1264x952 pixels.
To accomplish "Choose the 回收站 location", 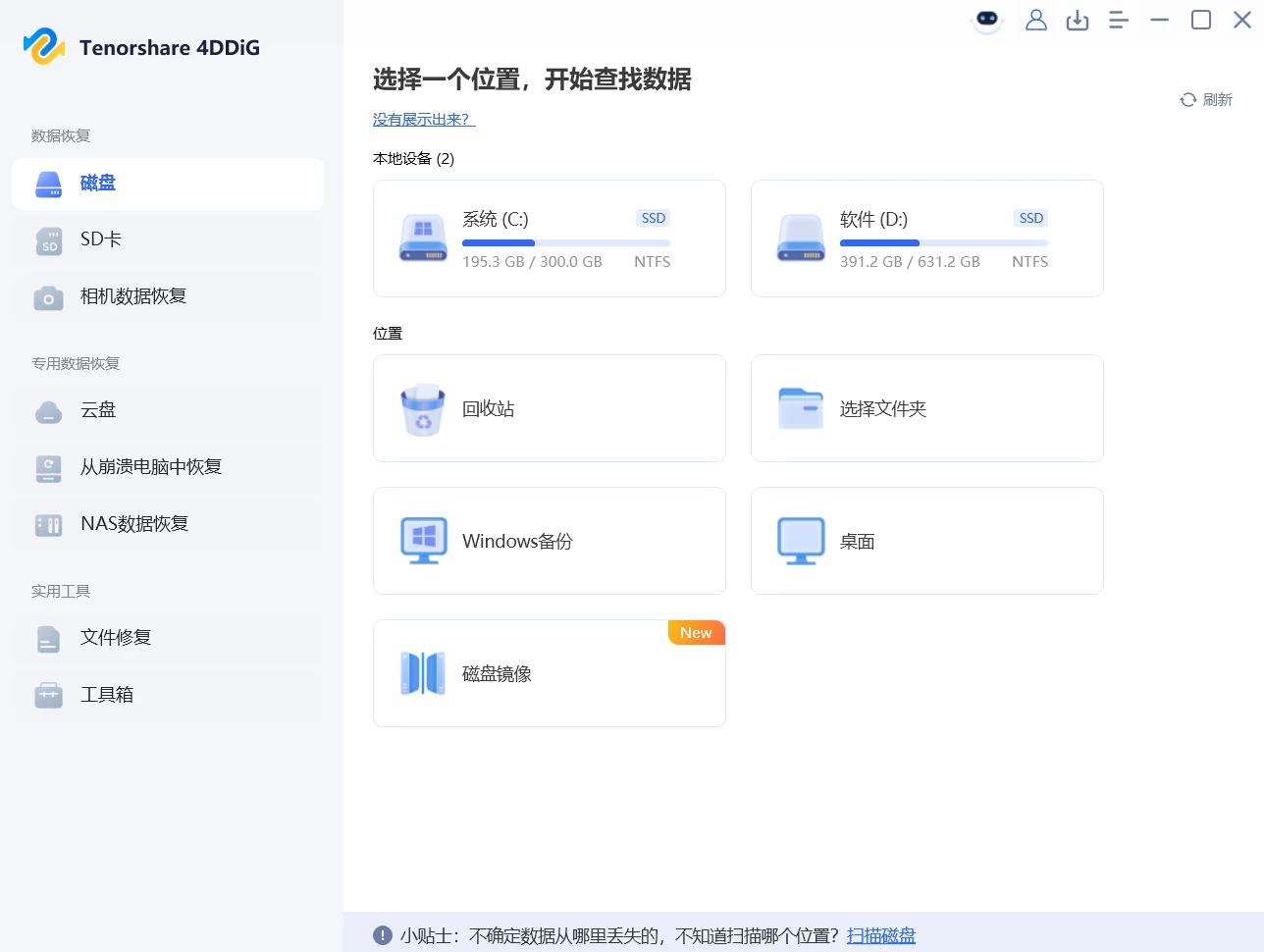I will (550, 408).
